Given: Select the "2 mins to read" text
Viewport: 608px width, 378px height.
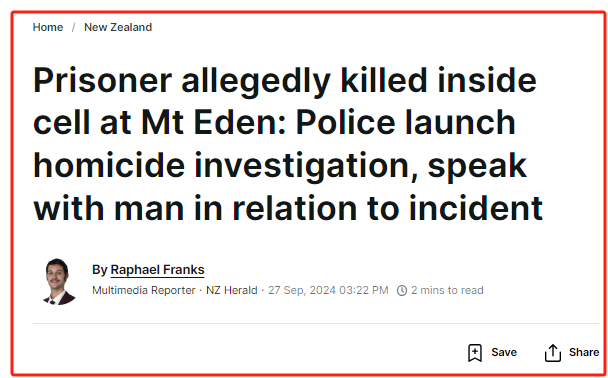Looking at the screenshot, I should point(447,290).
